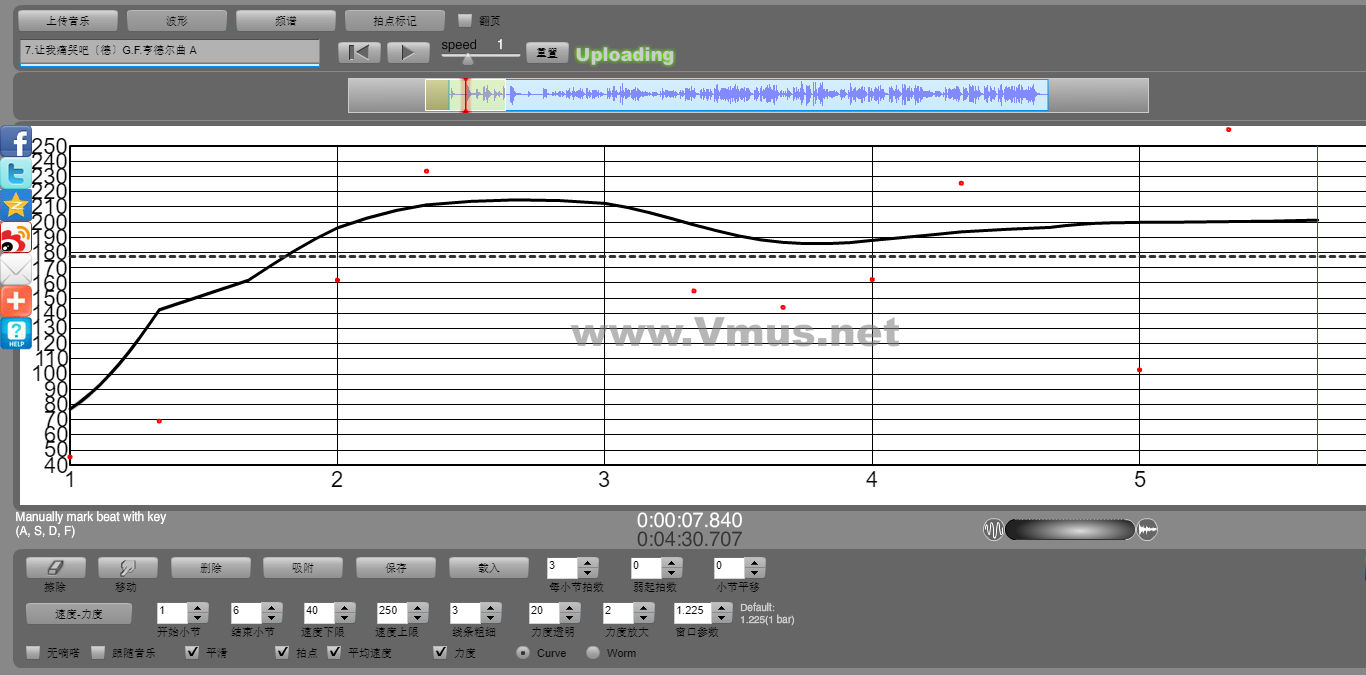
Task: Click the Facebook share icon
Action: click(16, 142)
